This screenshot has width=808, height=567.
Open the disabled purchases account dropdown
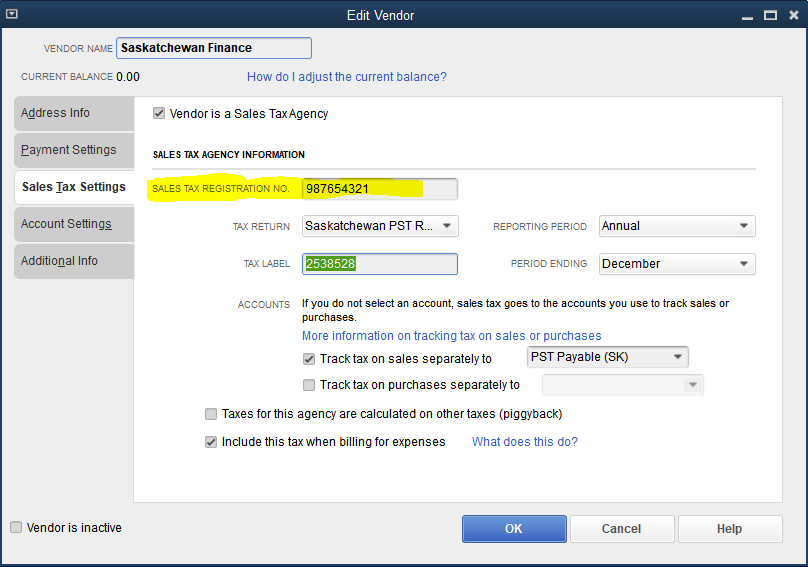(622, 385)
